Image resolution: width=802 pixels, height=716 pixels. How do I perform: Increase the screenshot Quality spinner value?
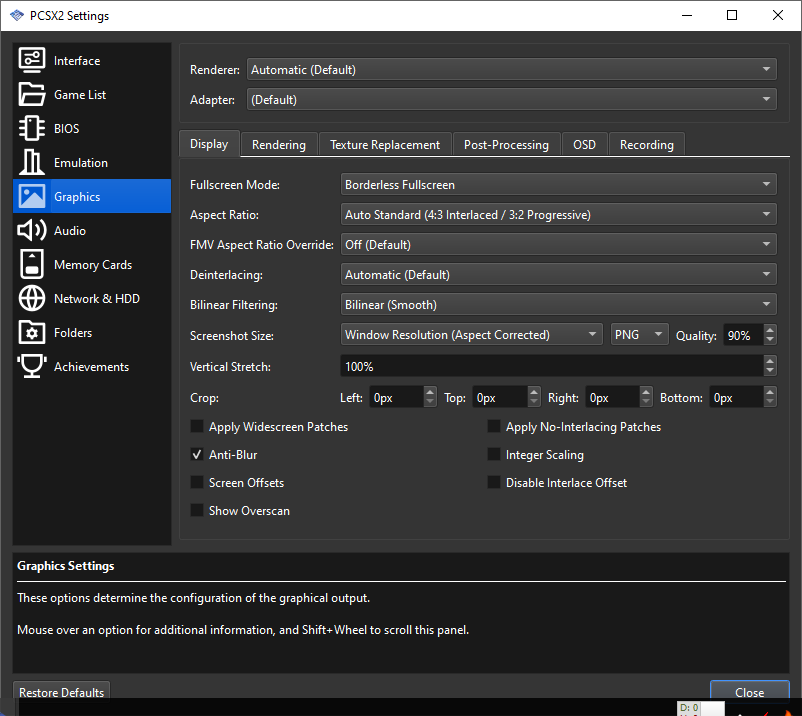pyautogui.click(x=769, y=330)
